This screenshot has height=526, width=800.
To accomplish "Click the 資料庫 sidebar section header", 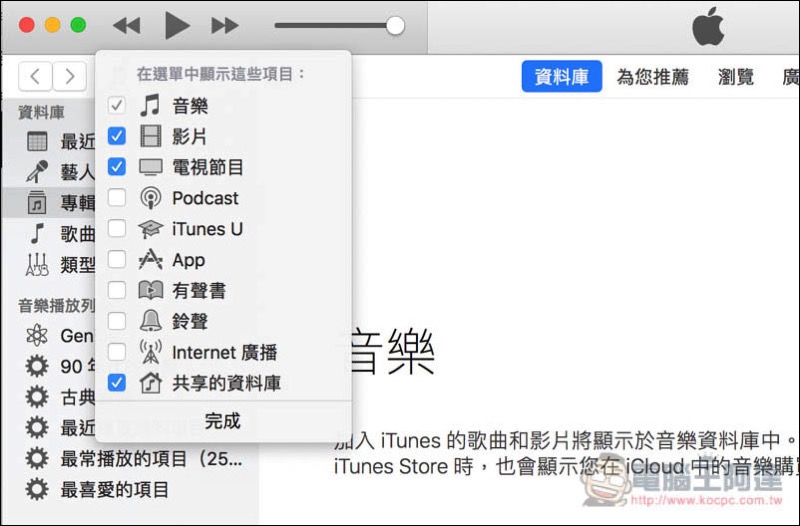I will (41, 112).
